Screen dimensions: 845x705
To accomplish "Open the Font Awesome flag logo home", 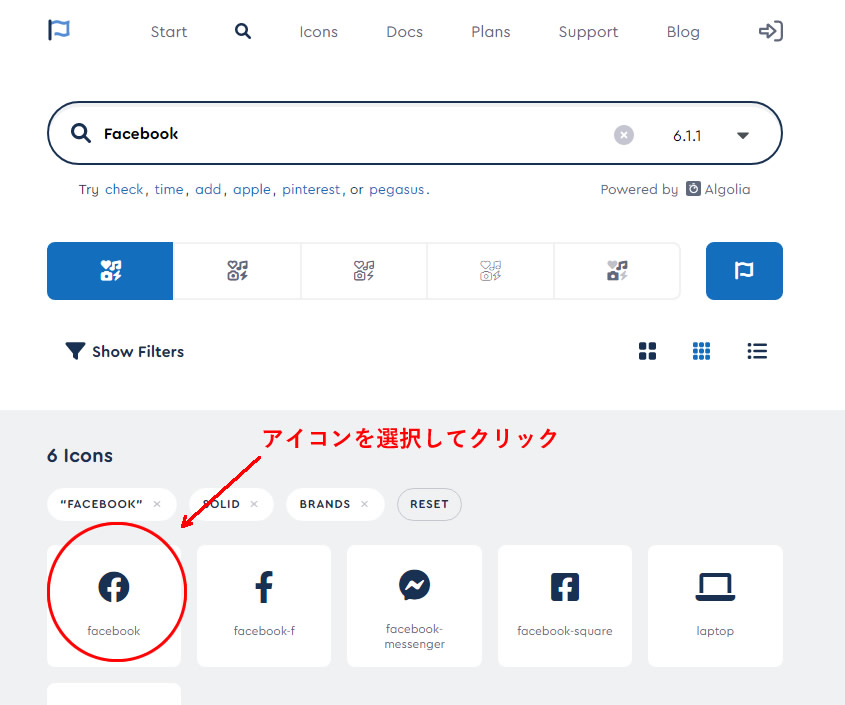I will 59,30.
